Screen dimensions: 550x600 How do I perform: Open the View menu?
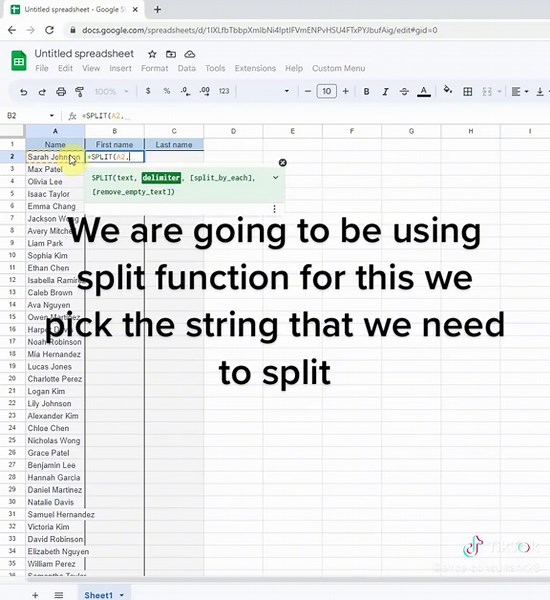(x=91, y=68)
